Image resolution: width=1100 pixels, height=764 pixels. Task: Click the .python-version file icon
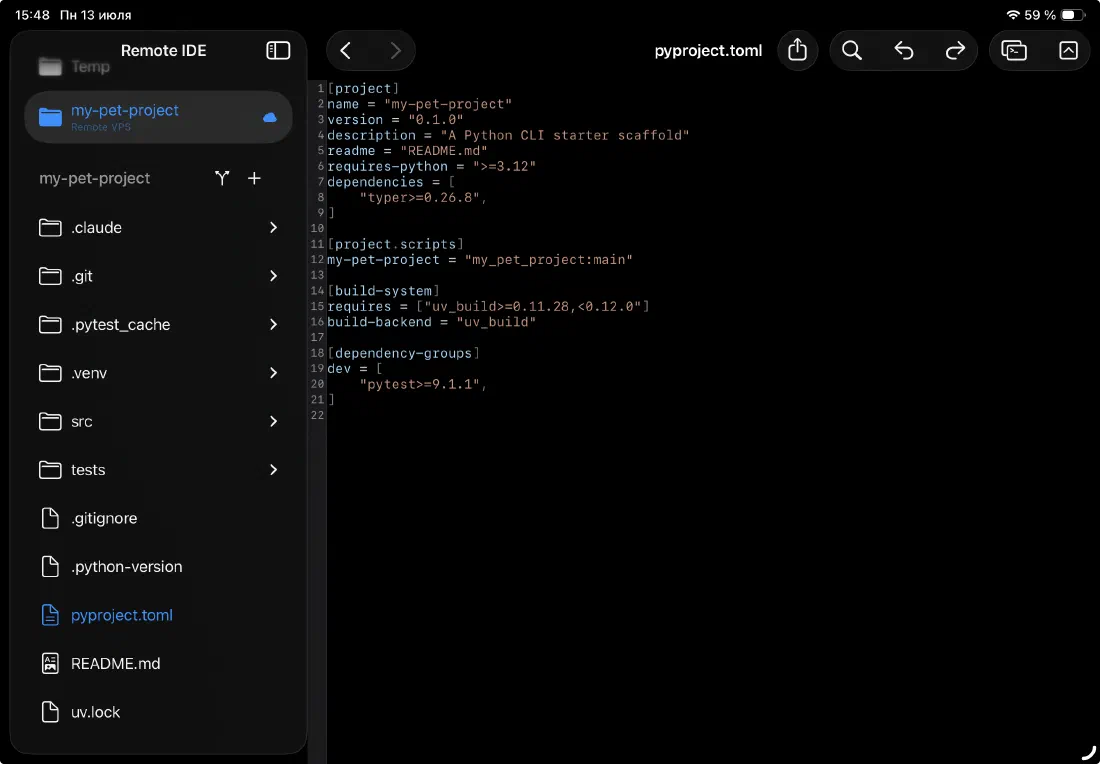tap(50, 567)
